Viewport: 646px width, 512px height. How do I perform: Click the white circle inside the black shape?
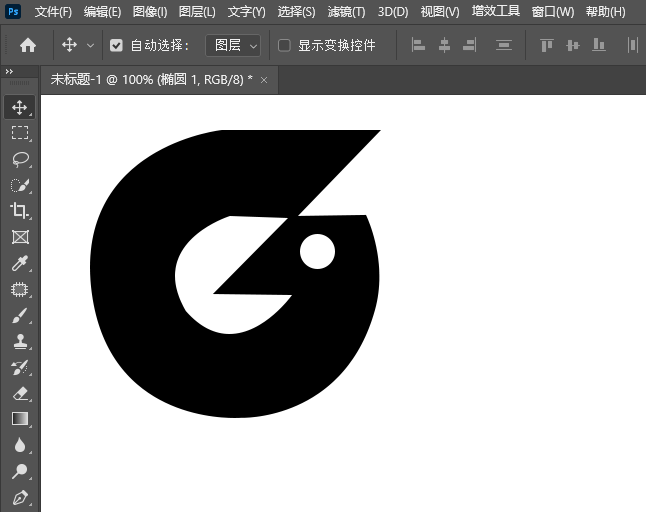(x=317, y=251)
